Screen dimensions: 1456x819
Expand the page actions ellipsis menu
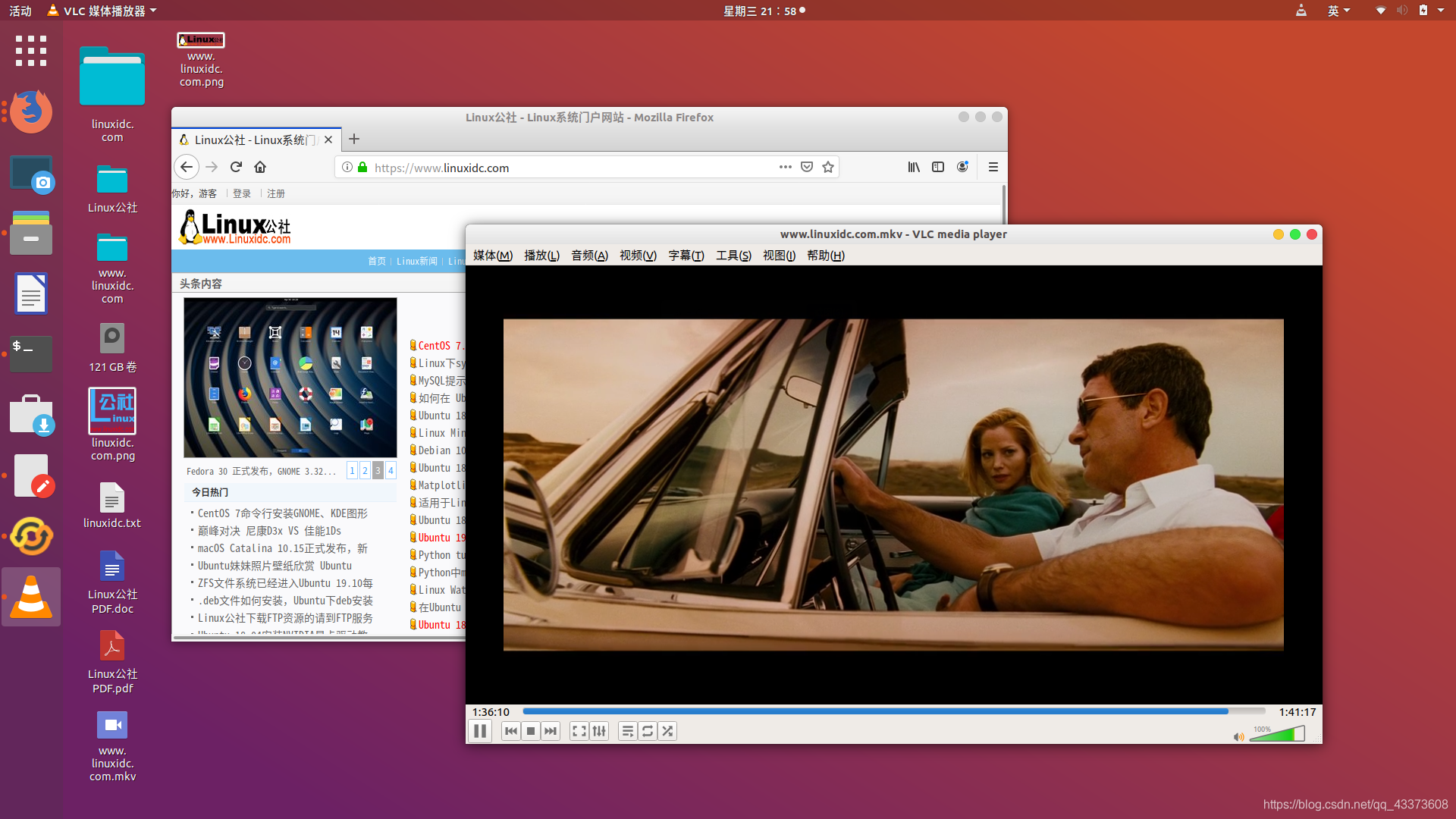click(785, 167)
